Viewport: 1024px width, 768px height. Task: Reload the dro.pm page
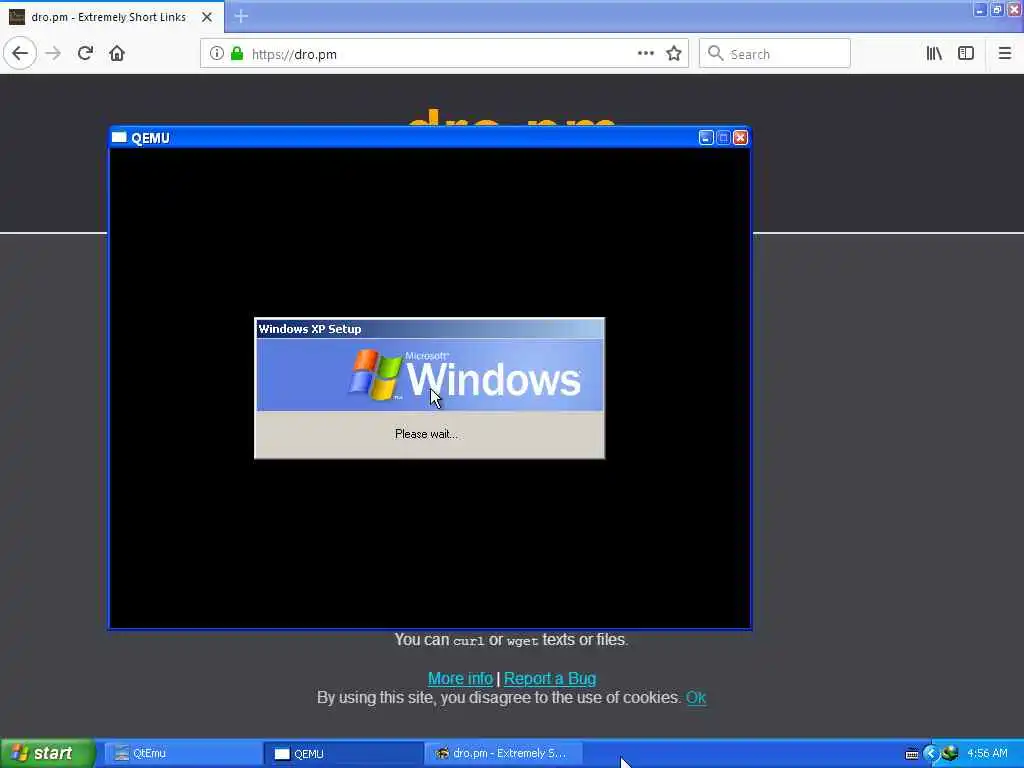coord(85,54)
